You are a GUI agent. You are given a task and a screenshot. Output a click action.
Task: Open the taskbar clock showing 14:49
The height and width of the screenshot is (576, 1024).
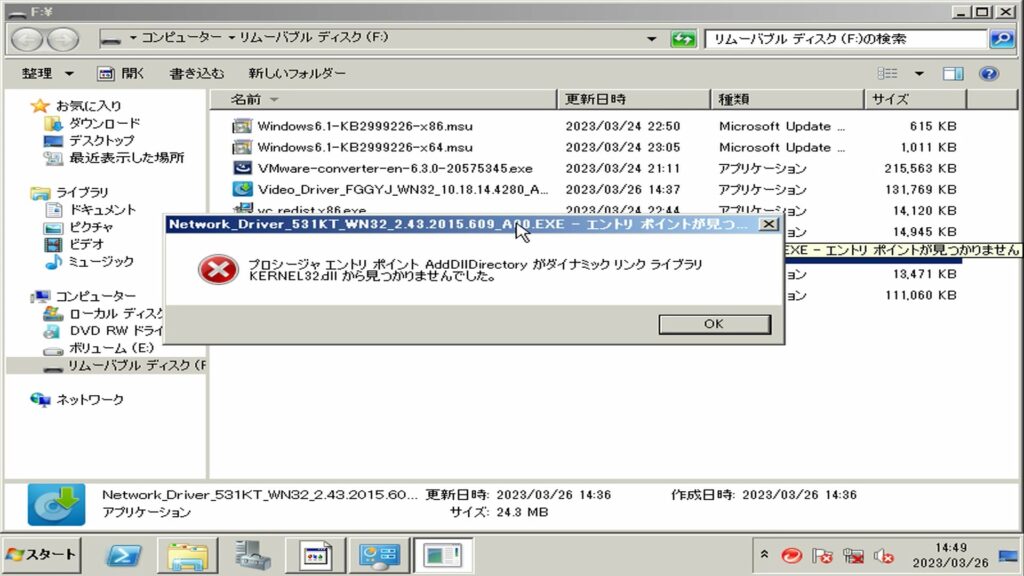pyautogui.click(x=950, y=555)
